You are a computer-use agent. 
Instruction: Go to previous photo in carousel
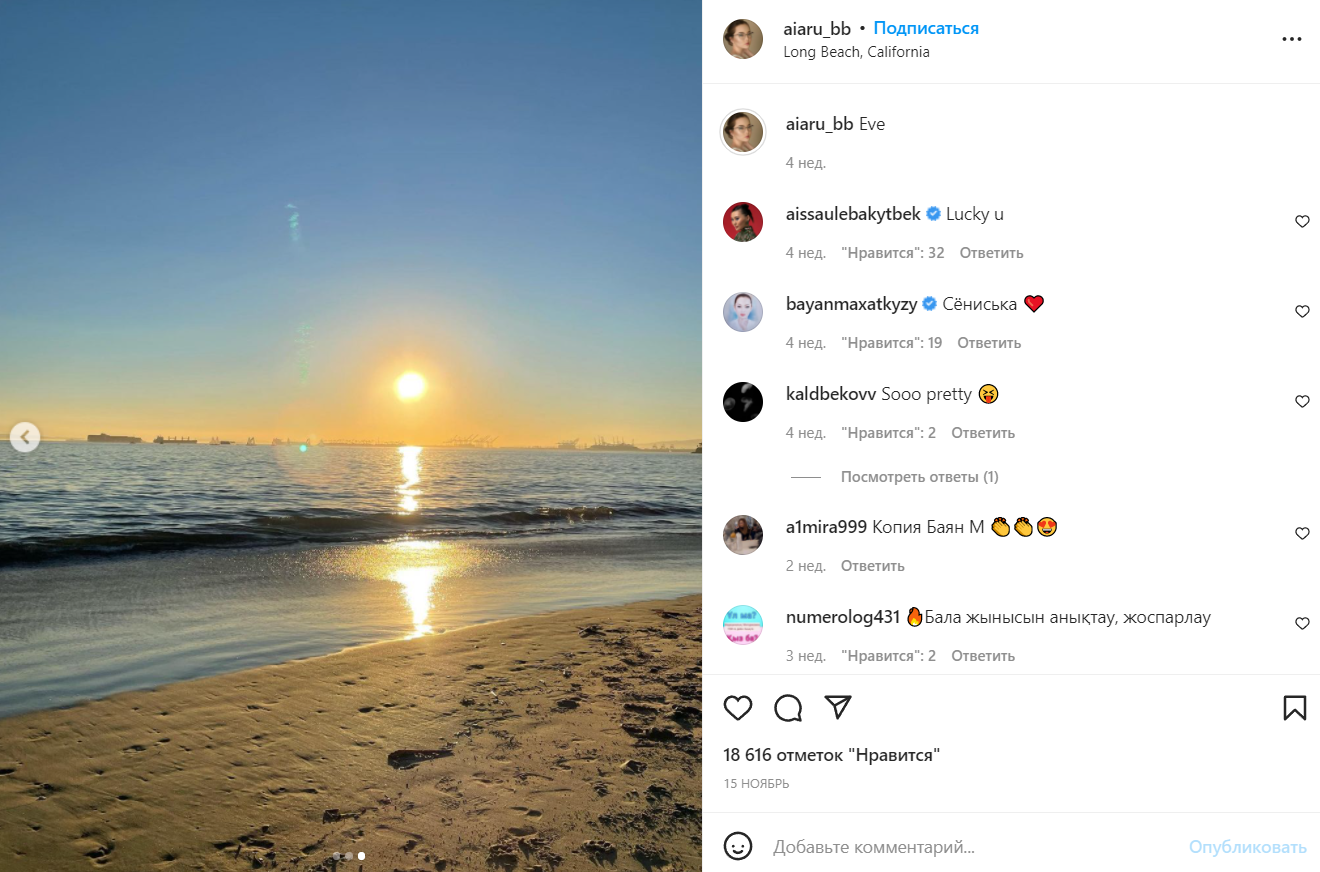point(25,436)
